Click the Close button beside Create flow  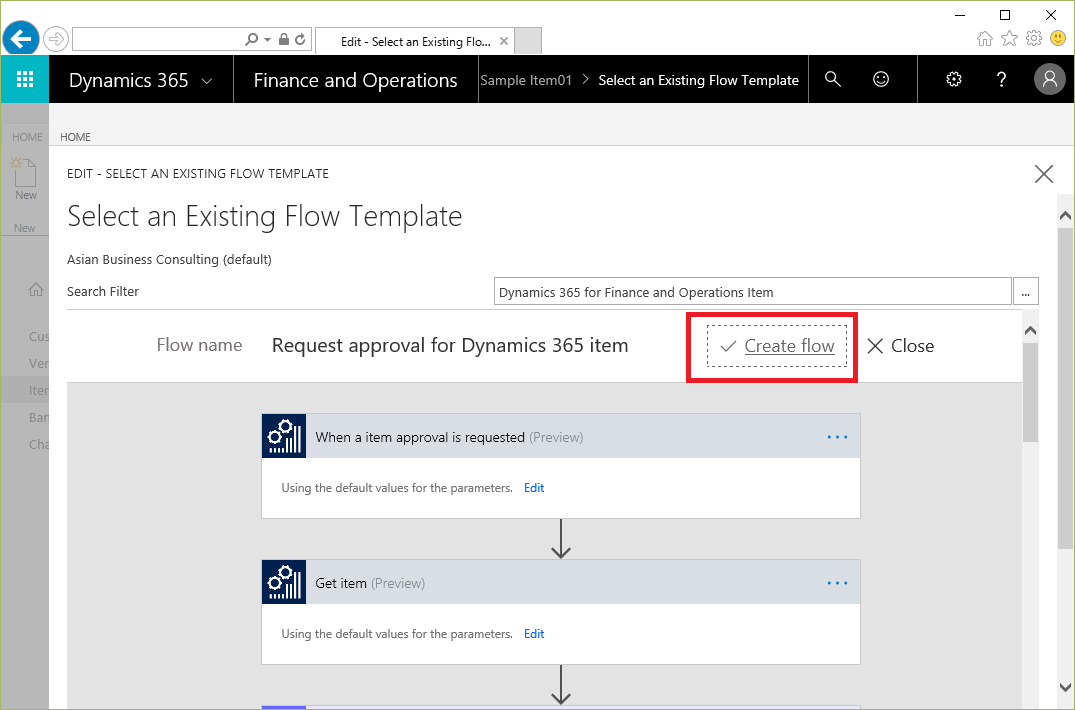[x=901, y=346]
